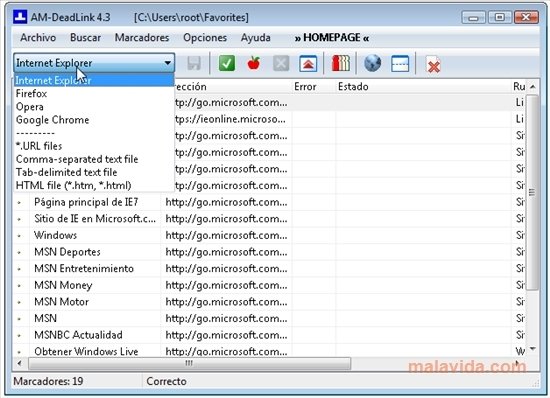
Task: Click the status bullet of MSNBC Actualidad row
Action: pos(19,336)
